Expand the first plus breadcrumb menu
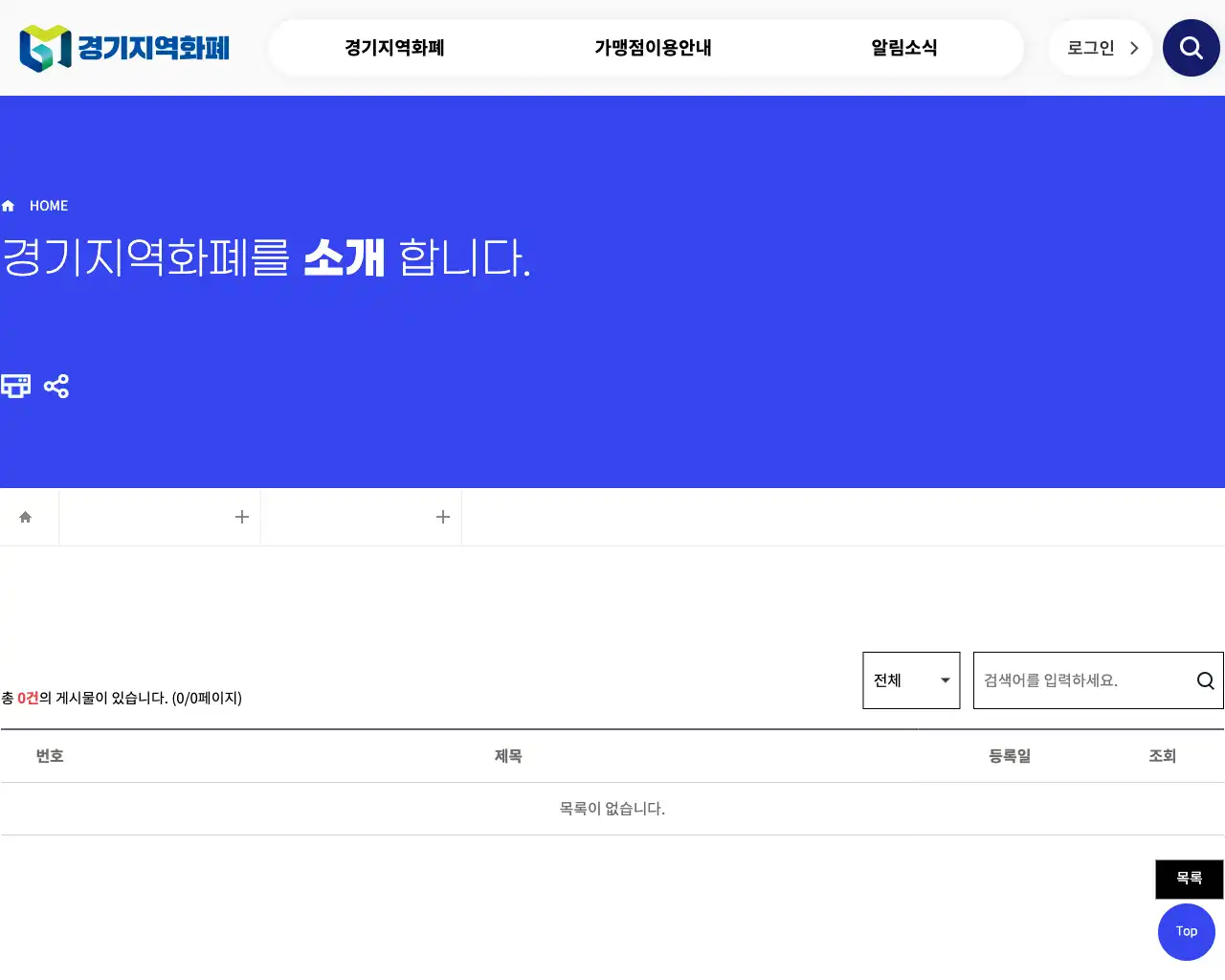The width and height of the screenshot is (1225, 980). [242, 516]
